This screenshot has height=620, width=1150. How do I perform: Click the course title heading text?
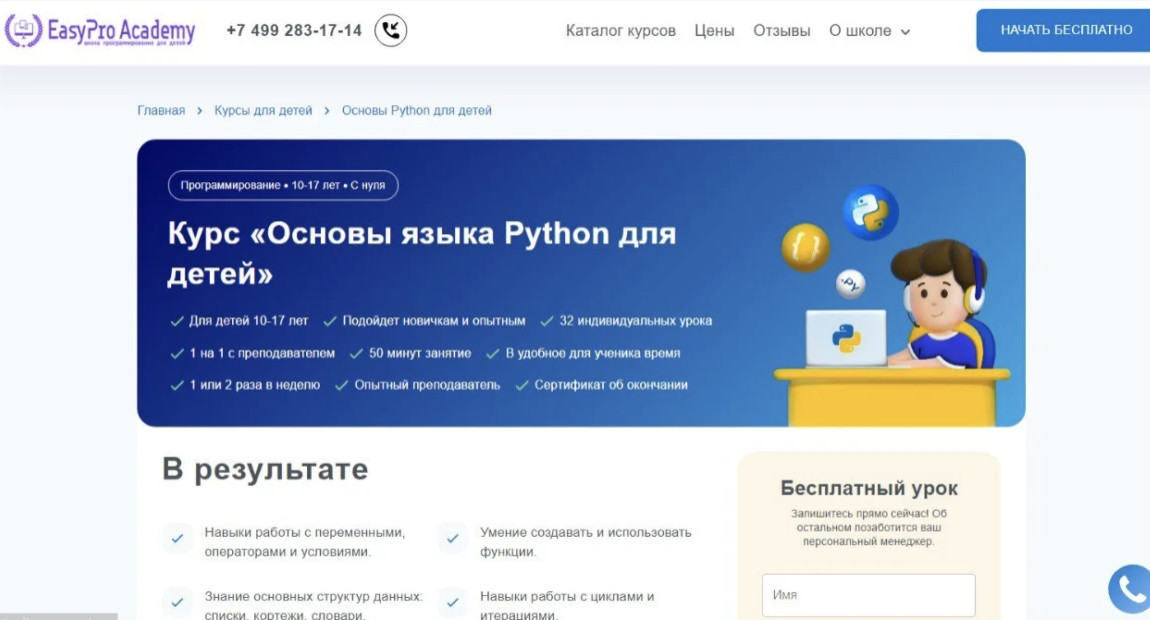coord(422,253)
